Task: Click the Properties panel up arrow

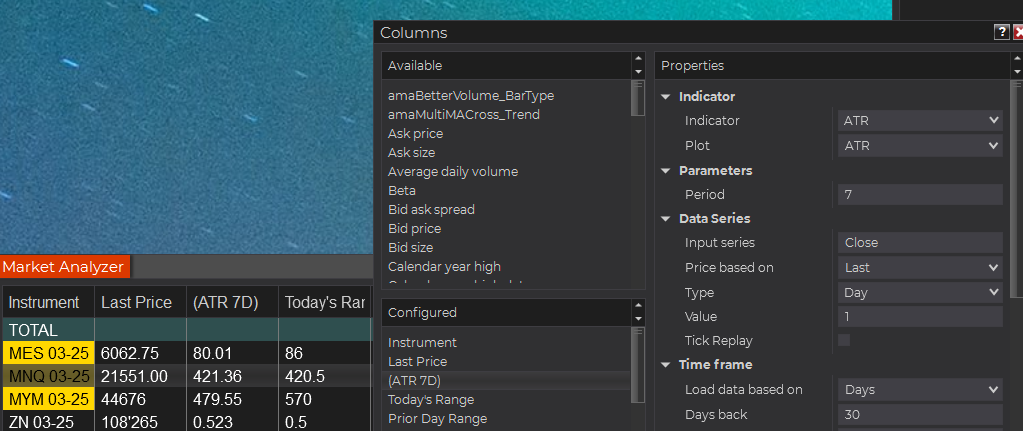Action: tap(1018, 59)
